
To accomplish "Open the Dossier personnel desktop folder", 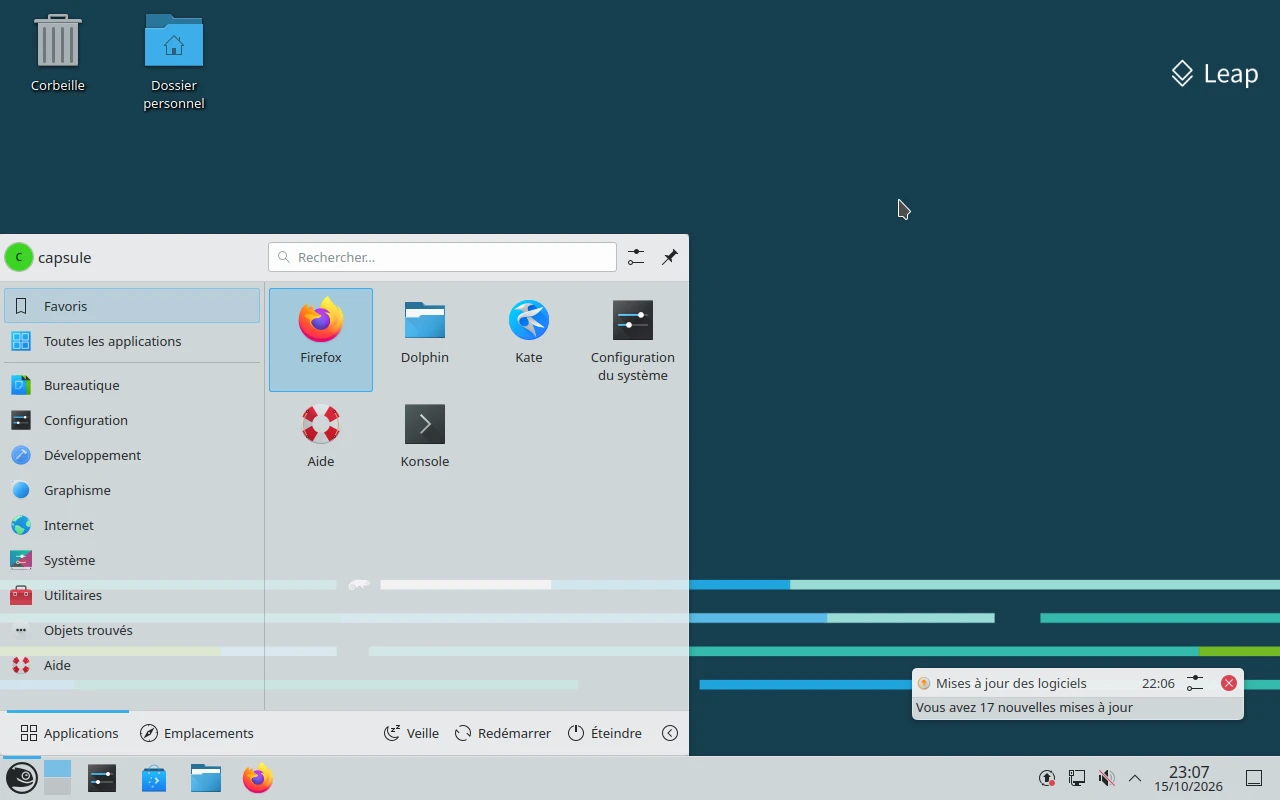I will point(174,62).
